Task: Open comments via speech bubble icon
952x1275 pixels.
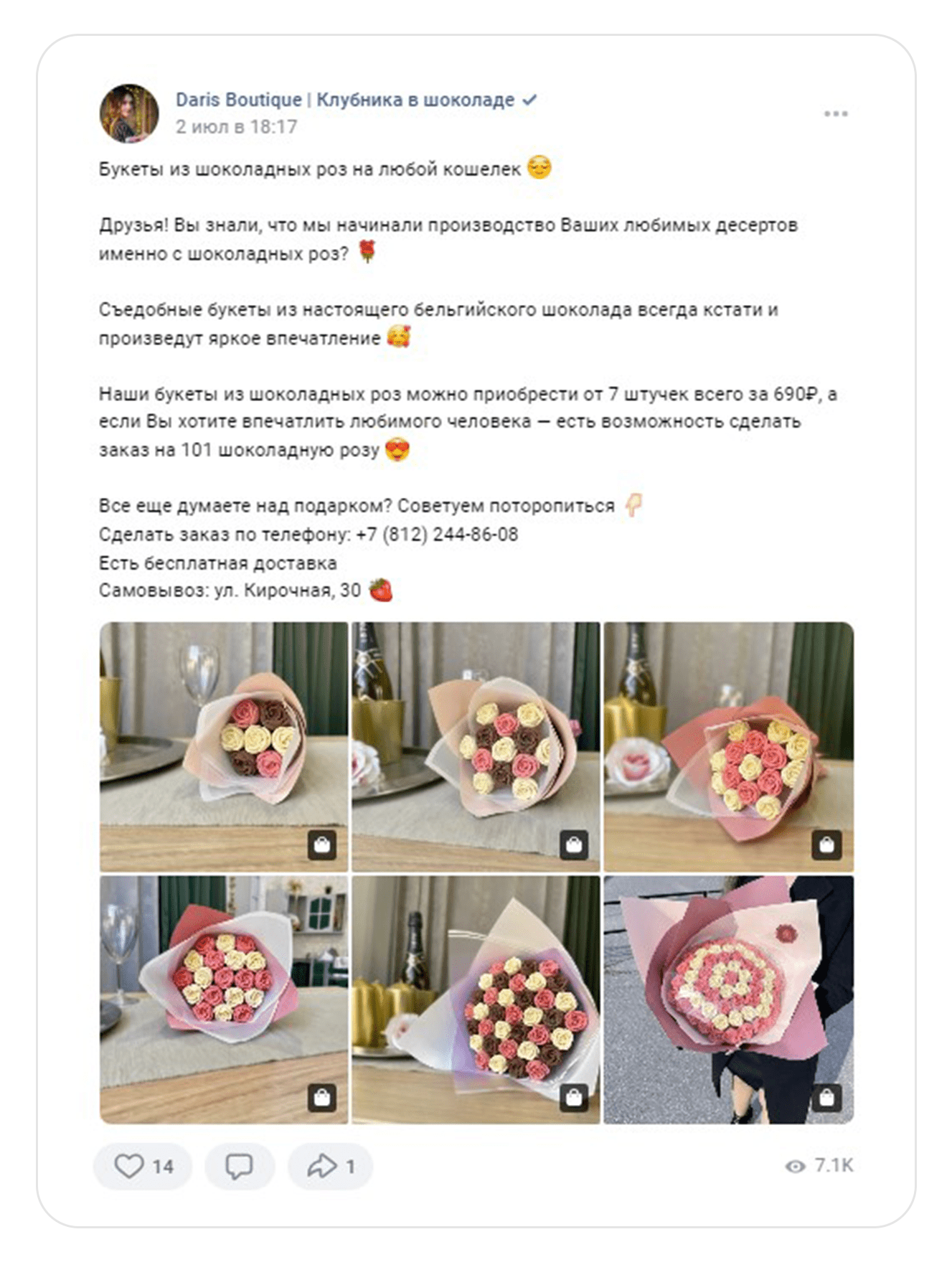Action: pyautogui.click(x=239, y=1166)
